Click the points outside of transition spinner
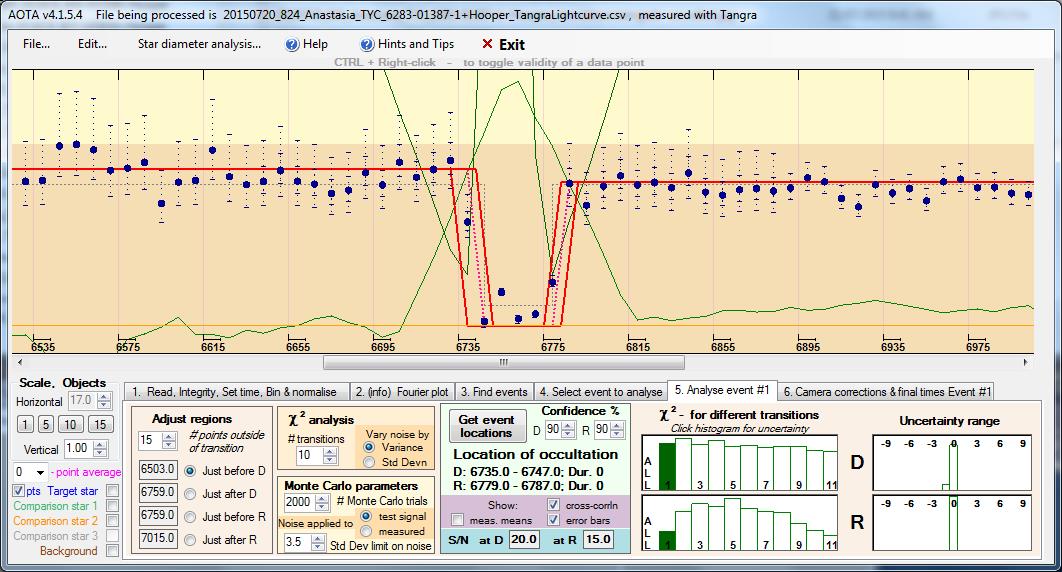 [x=169, y=440]
